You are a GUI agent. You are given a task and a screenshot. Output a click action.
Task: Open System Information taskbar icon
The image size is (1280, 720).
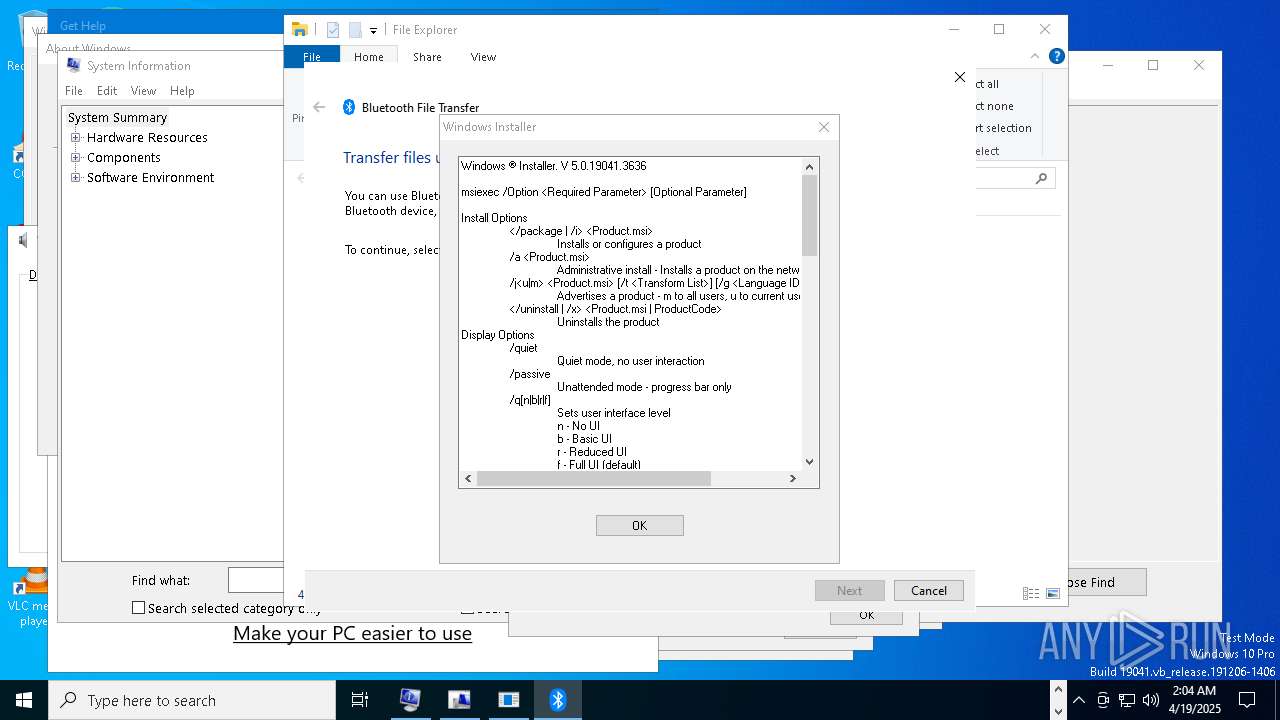(409, 700)
